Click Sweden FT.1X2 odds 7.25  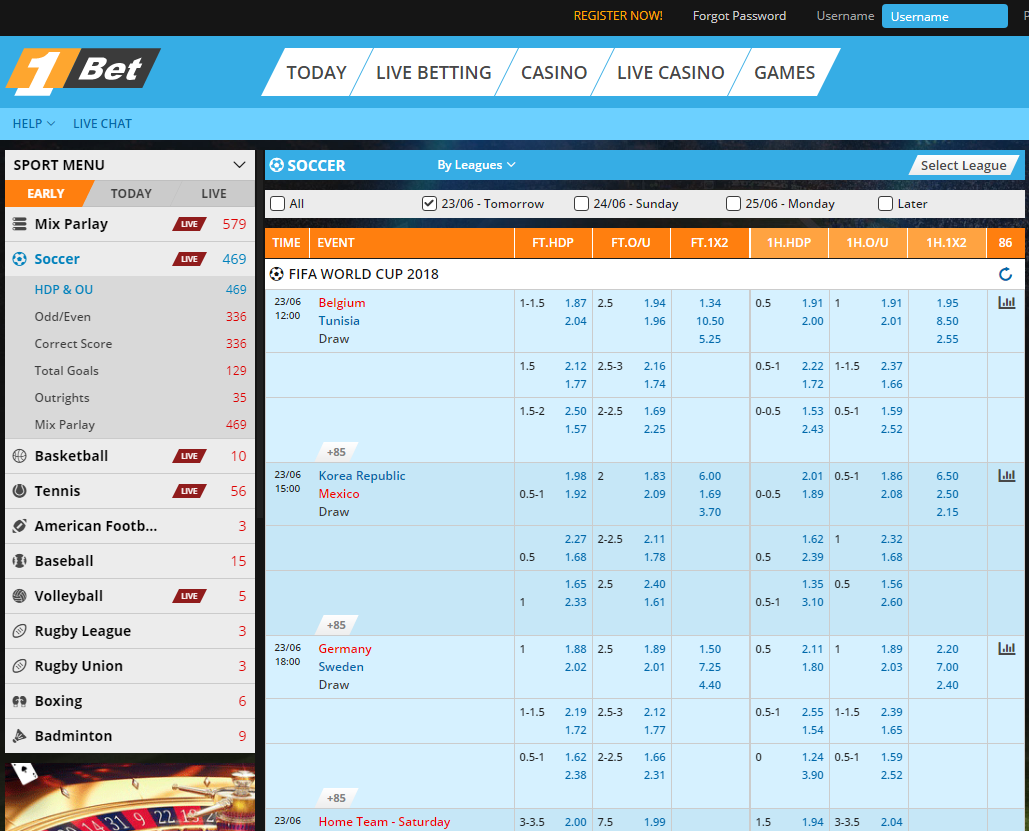click(x=710, y=667)
